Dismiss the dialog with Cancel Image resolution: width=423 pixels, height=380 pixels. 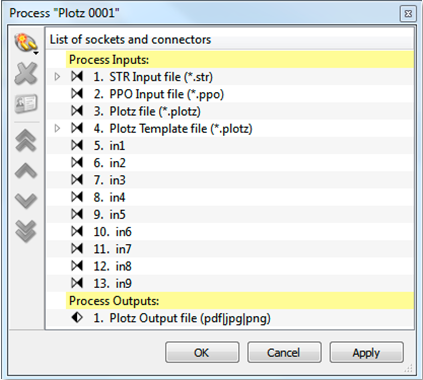[284, 352]
